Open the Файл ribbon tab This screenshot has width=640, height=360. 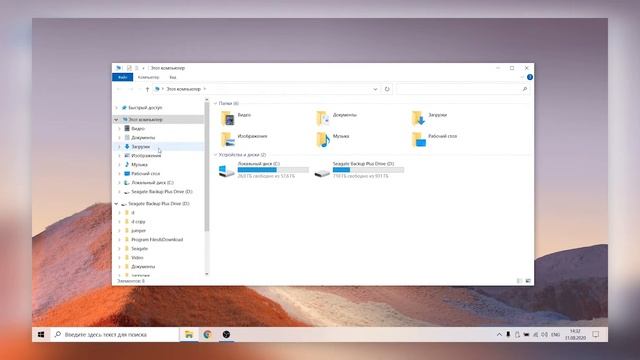tap(122, 77)
